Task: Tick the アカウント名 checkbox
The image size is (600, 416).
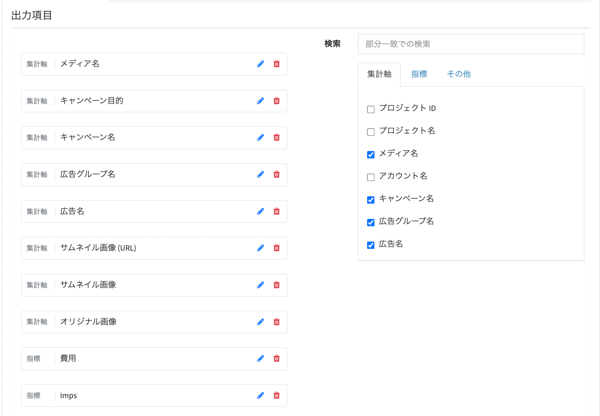Action: pos(370,177)
